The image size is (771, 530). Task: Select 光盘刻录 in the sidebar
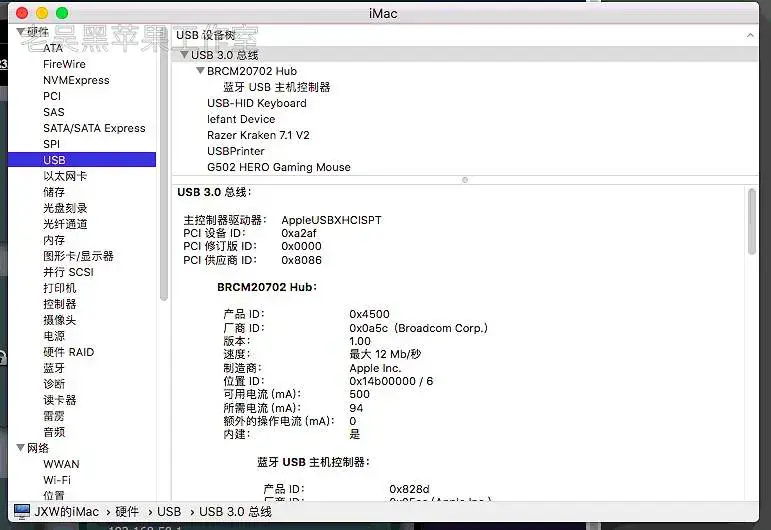click(65, 208)
